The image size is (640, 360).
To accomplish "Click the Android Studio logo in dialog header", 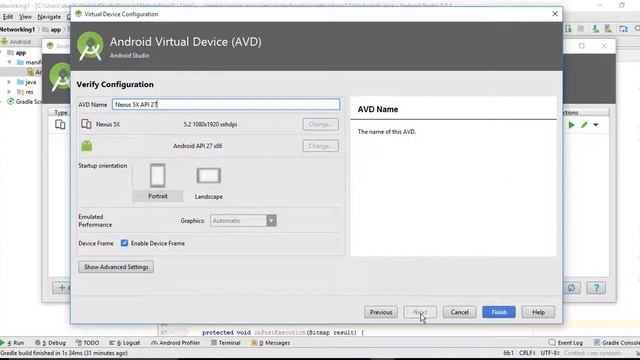I will coord(90,46).
